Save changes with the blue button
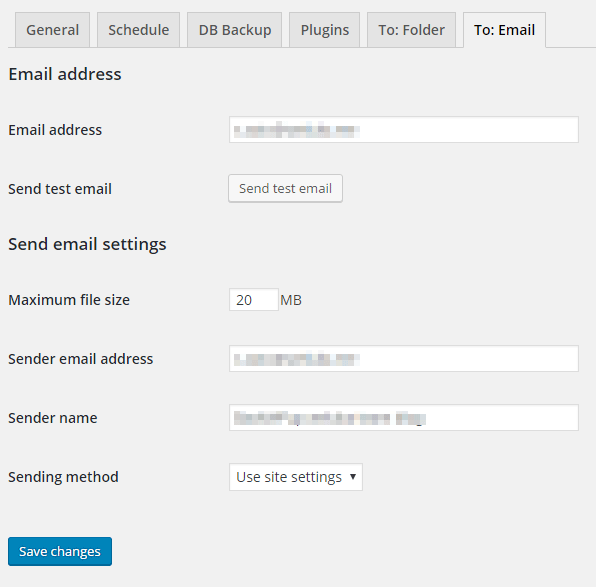Viewport: 596px width, 587px height. [60, 551]
